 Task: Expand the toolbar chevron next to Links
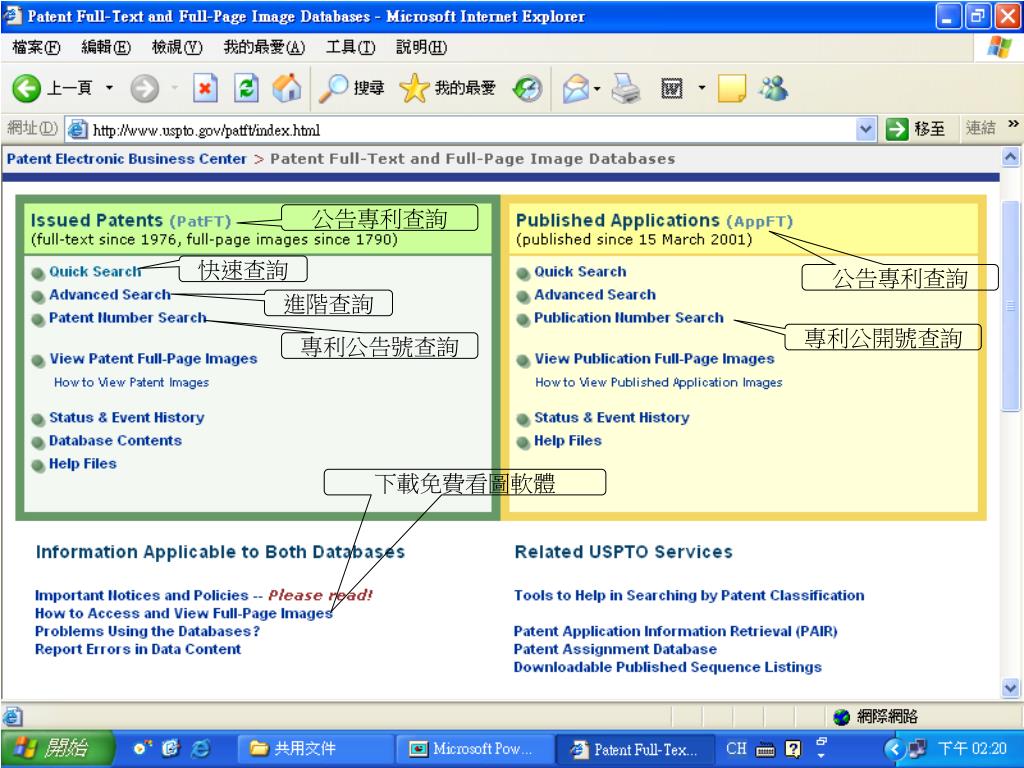pos(1013,123)
